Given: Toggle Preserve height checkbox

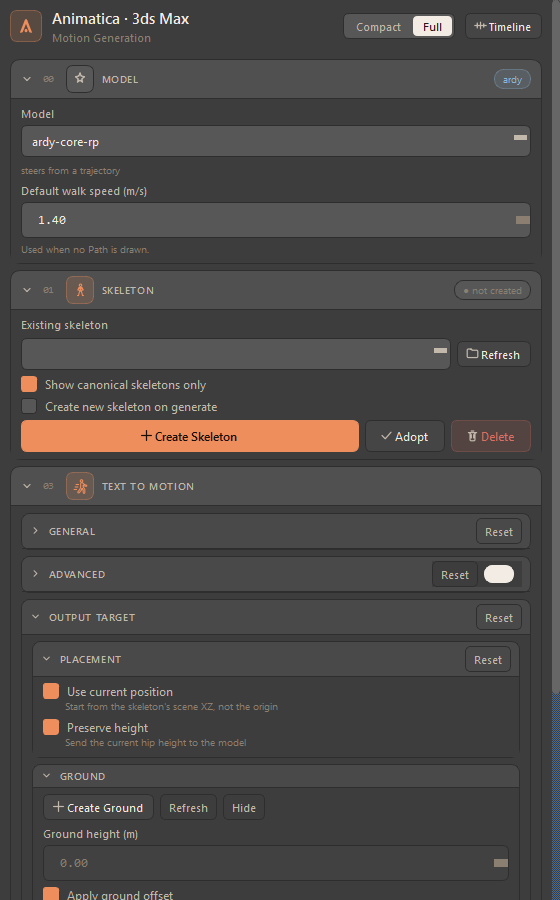Looking at the screenshot, I should pos(51,727).
